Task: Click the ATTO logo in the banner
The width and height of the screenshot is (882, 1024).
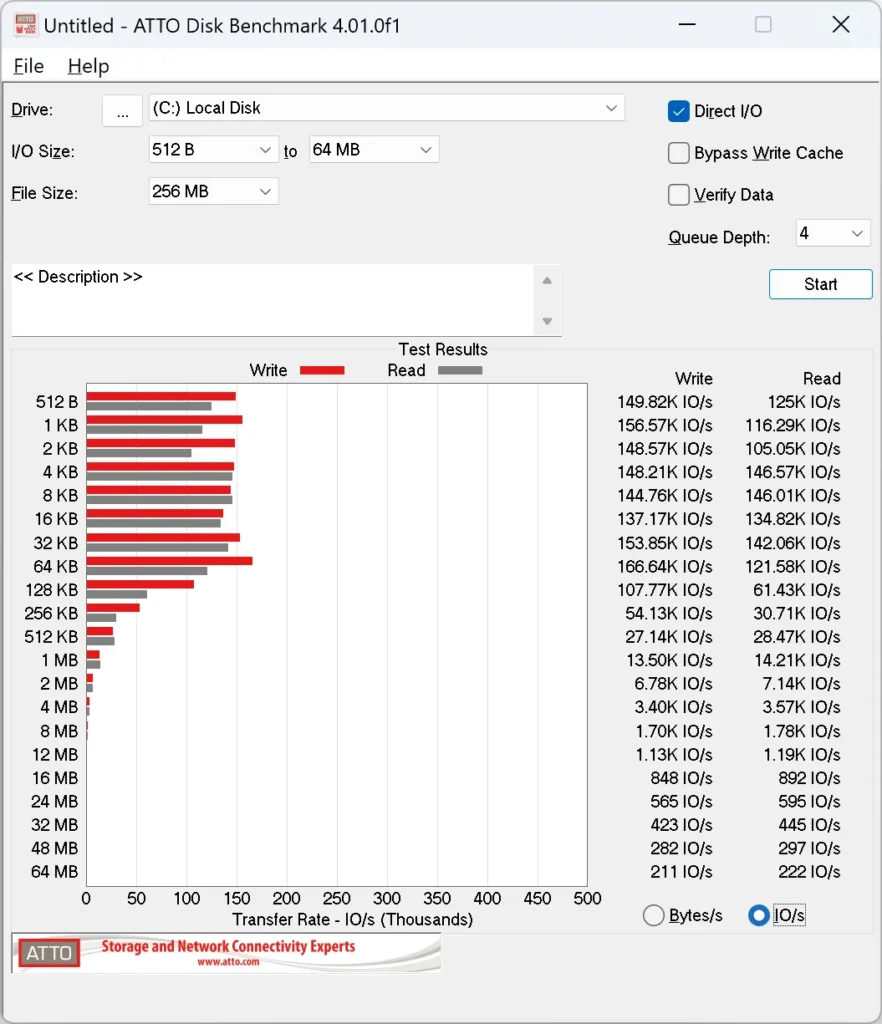Action: (49, 953)
